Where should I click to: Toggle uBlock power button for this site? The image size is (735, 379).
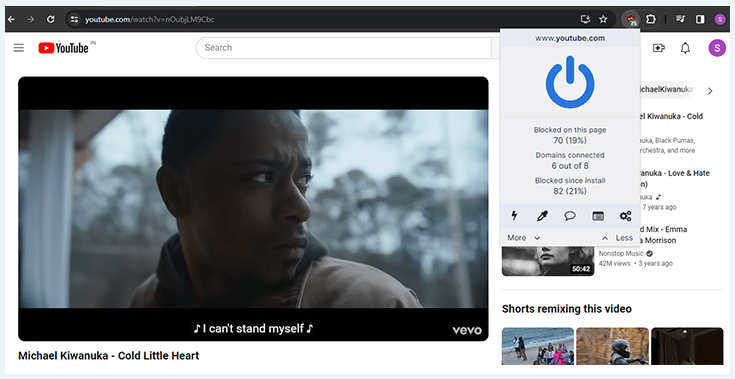point(570,82)
